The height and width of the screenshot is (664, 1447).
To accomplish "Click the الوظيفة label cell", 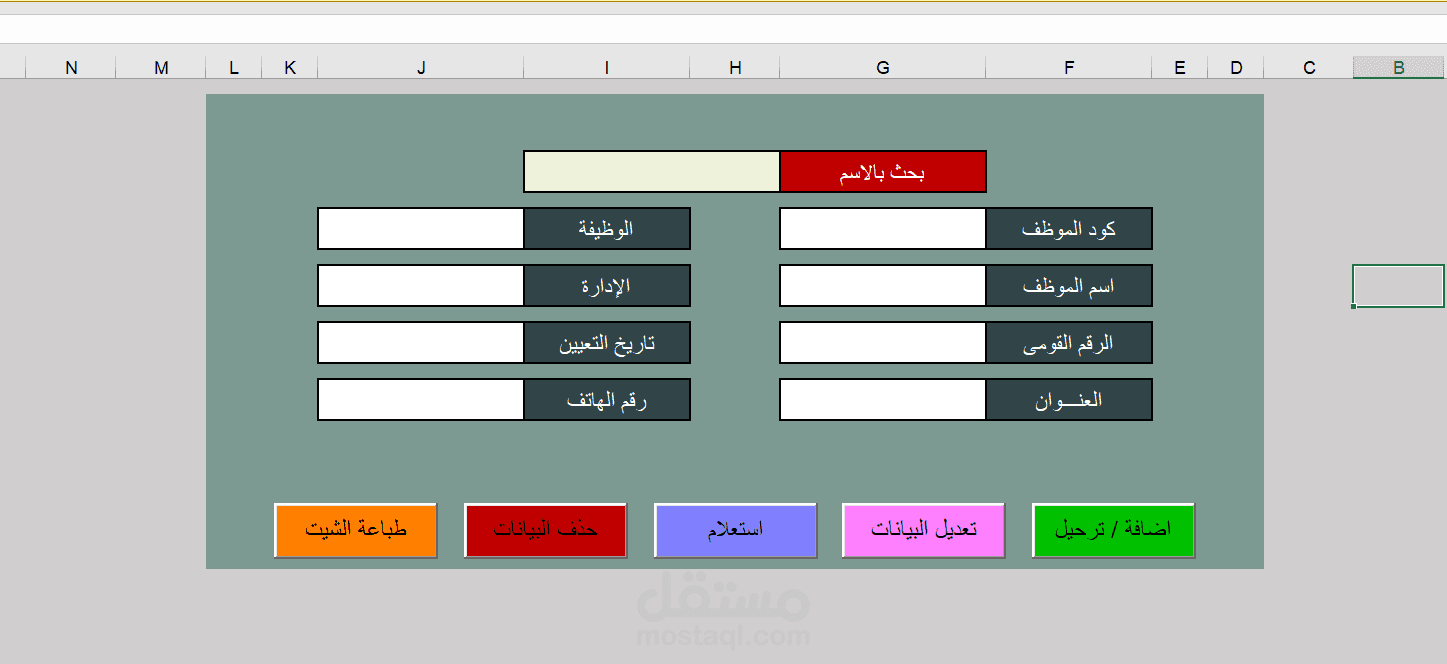I will click(x=607, y=229).
